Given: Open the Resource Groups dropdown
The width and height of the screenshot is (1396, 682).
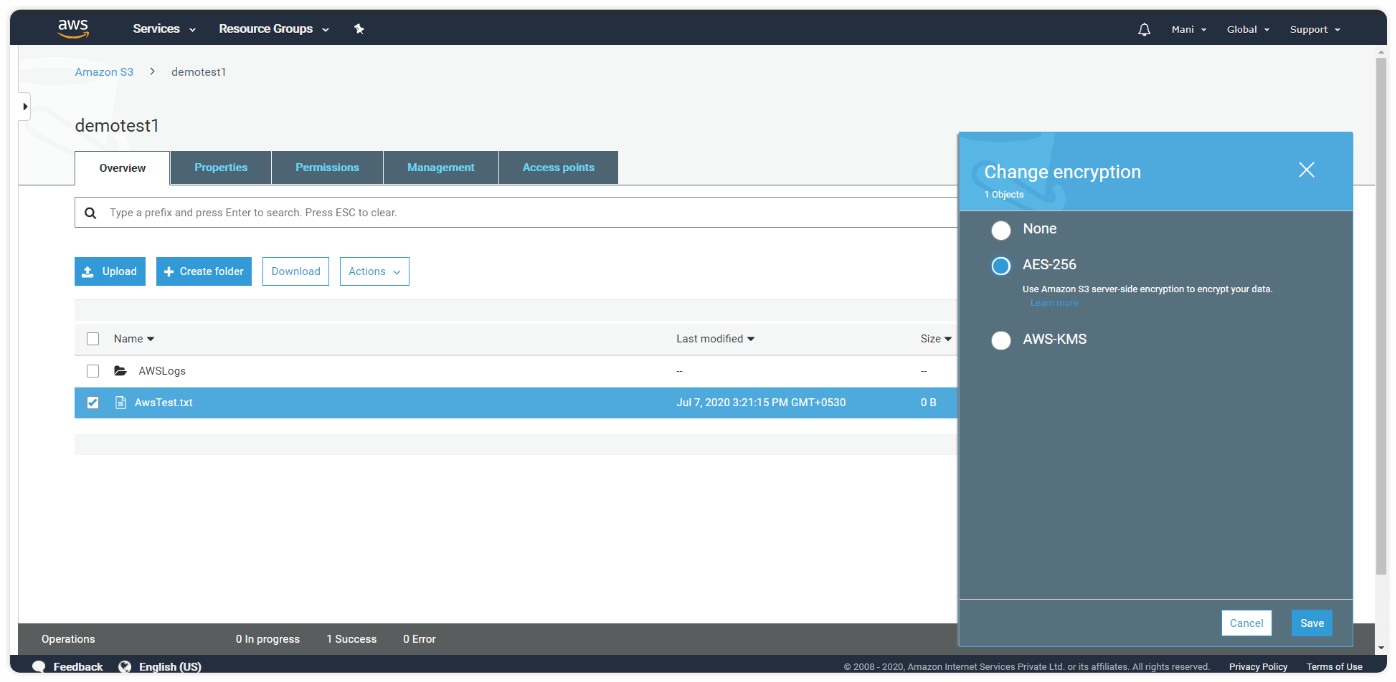Looking at the screenshot, I should pyautogui.click(x=274, y=29).
